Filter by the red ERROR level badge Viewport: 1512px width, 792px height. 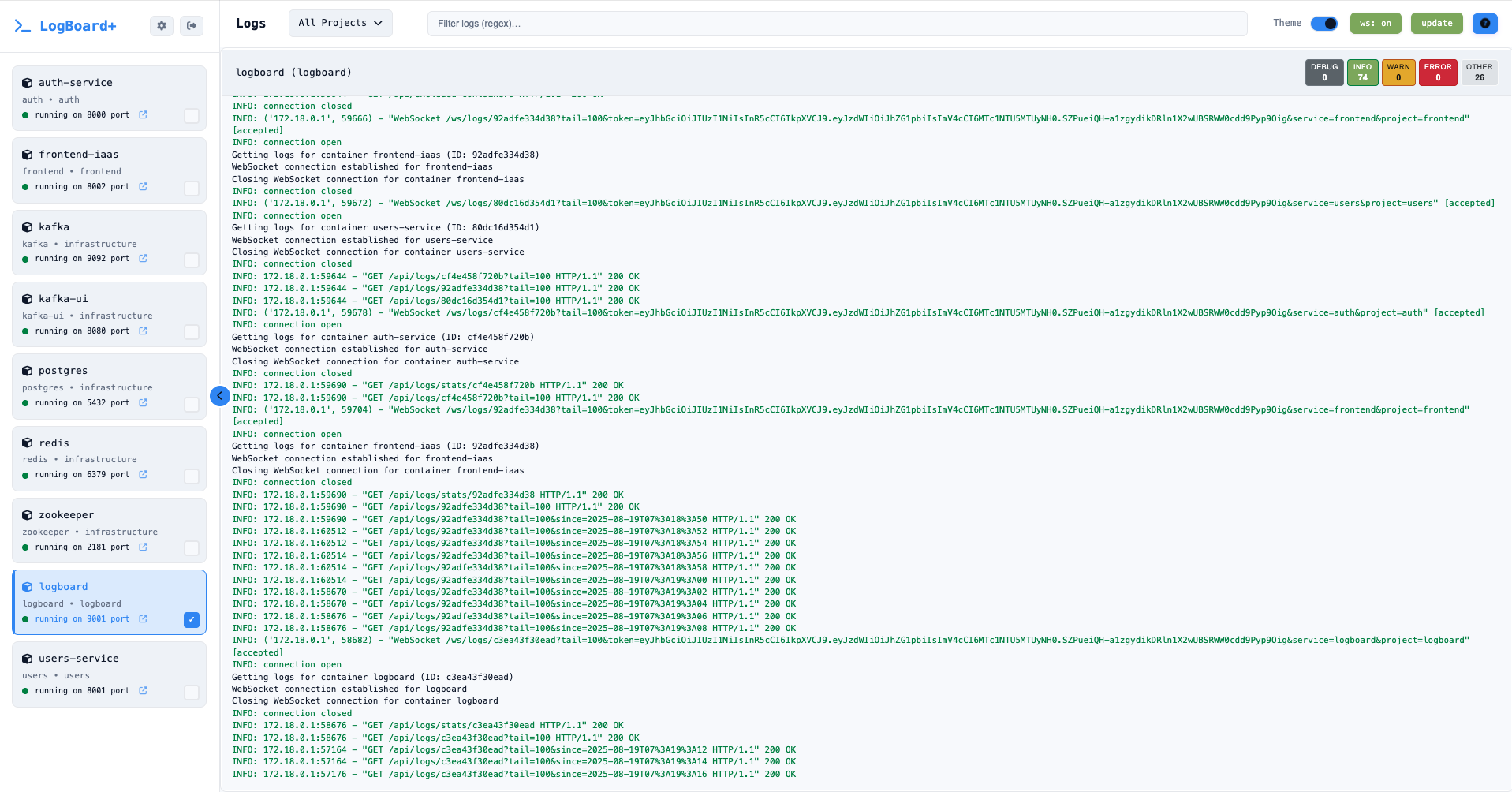(1437, 73)
